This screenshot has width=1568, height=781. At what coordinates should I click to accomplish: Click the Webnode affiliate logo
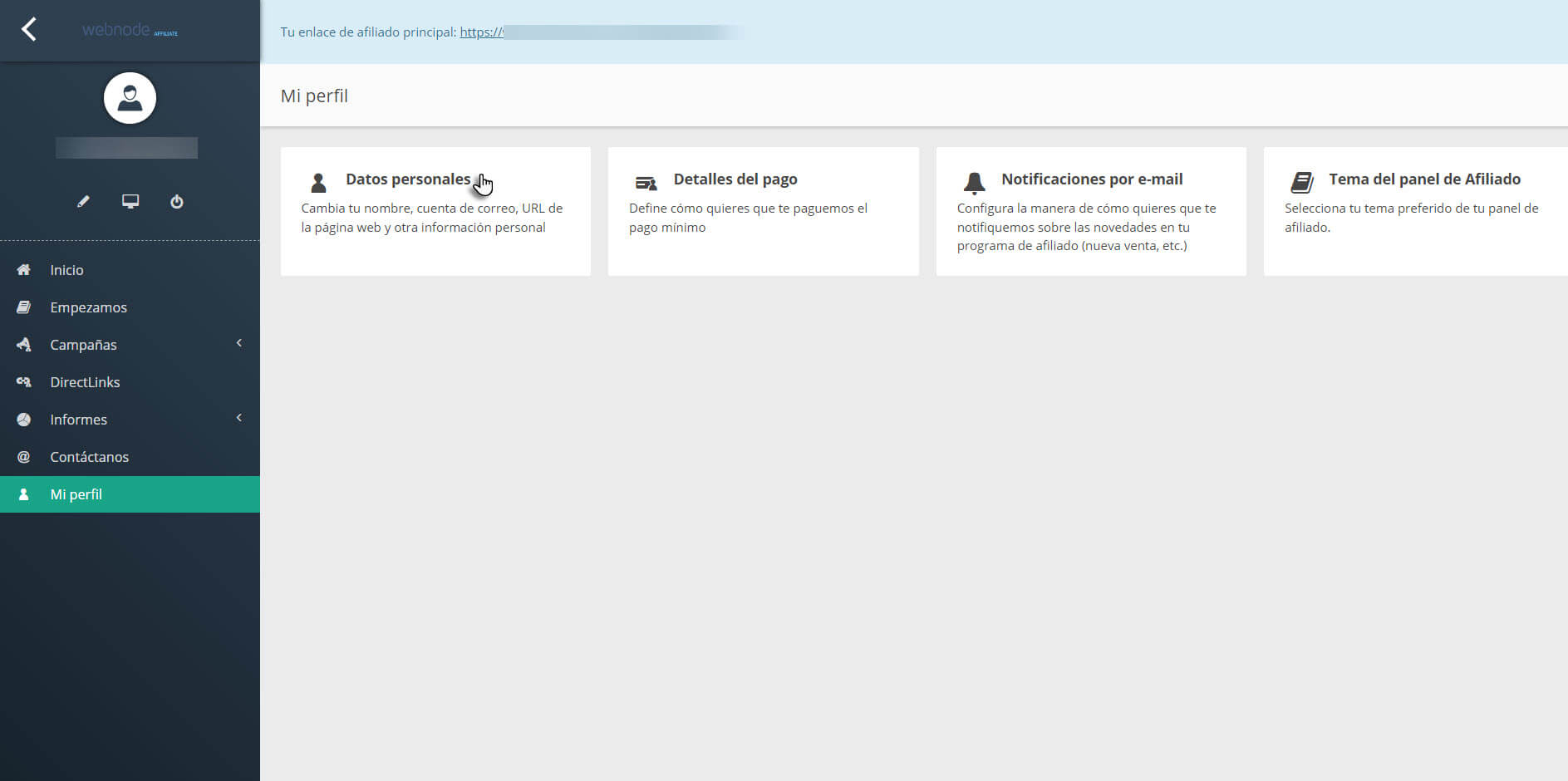click(130, 30)
